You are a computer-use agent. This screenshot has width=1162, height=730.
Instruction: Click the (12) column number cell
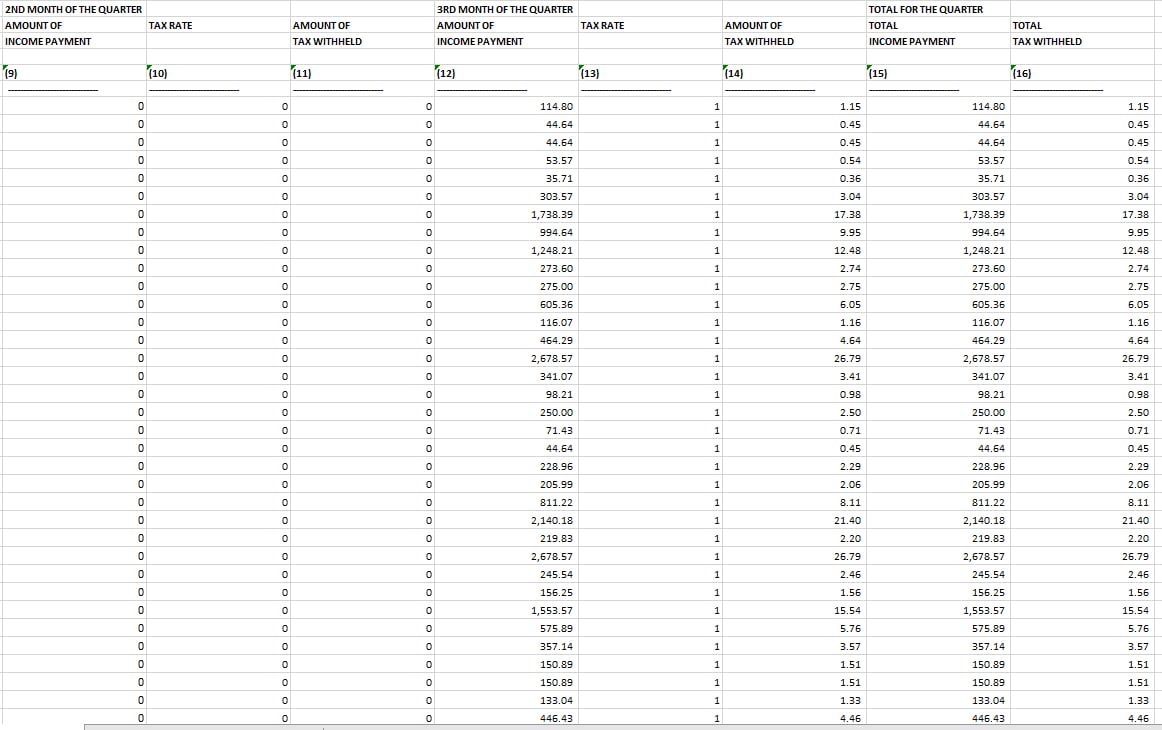447,73
